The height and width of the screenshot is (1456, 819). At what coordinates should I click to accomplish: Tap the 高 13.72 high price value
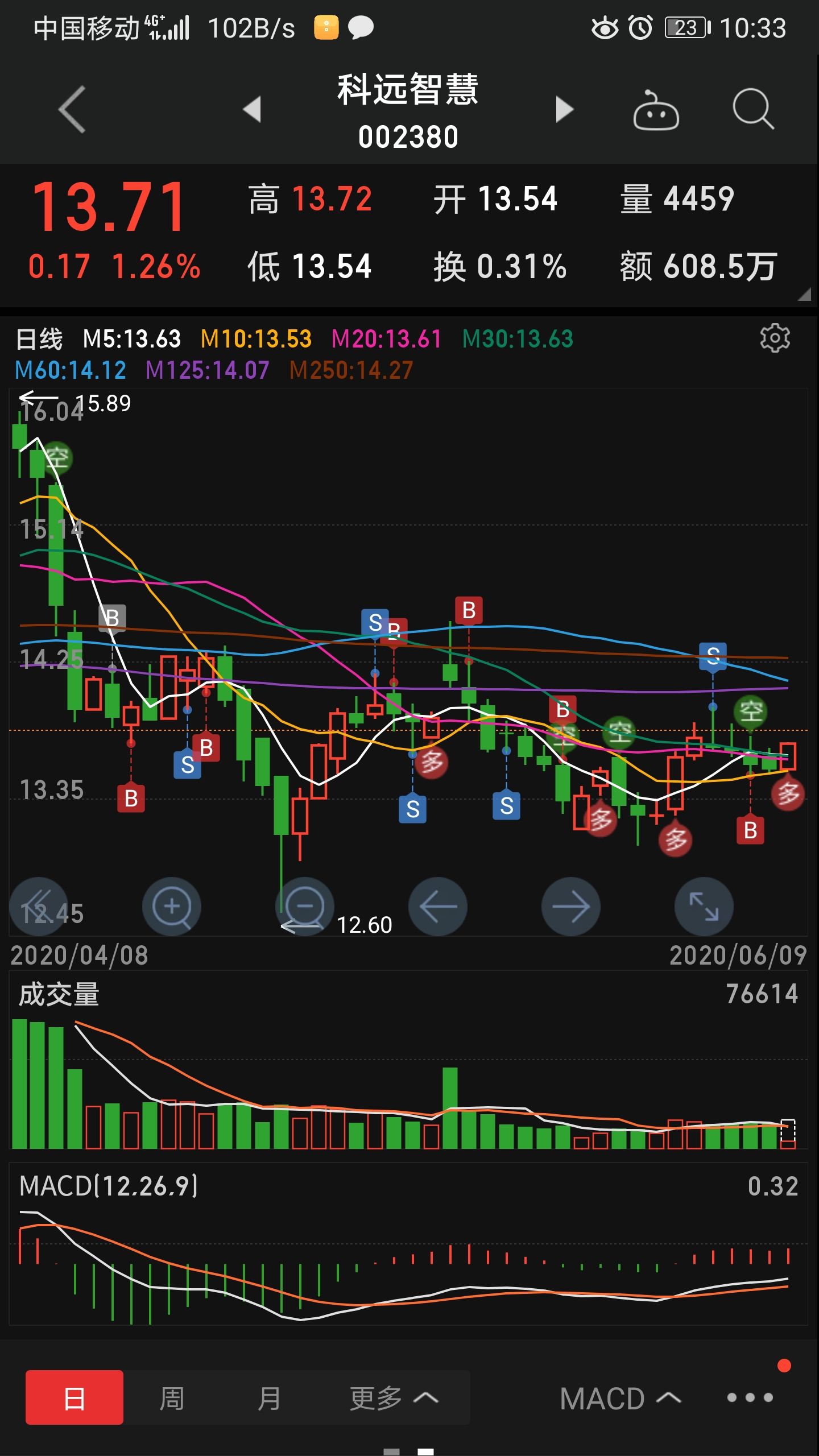(x=311, y=200)
